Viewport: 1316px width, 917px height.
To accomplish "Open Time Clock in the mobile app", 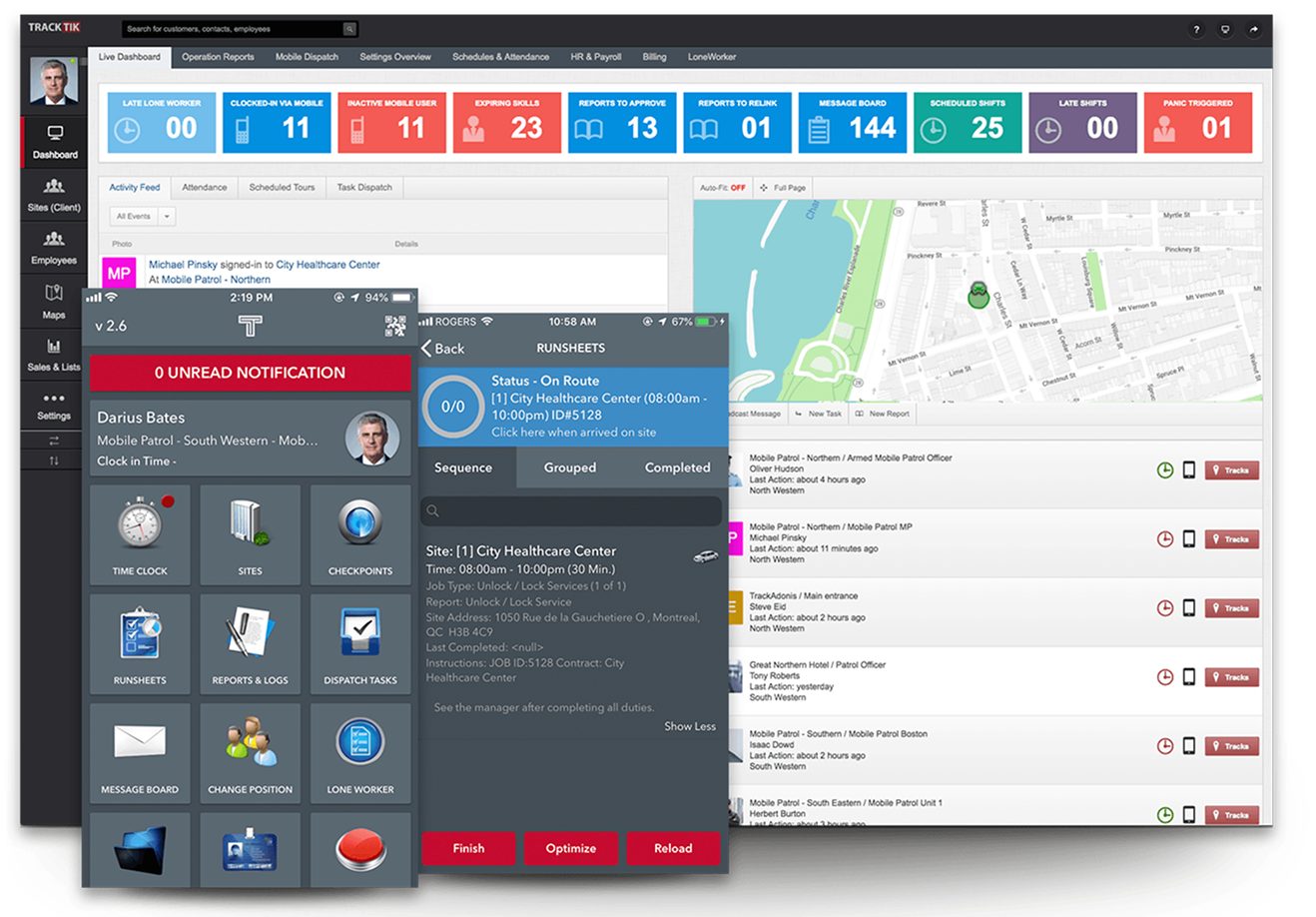I will (x=140, y=534).
